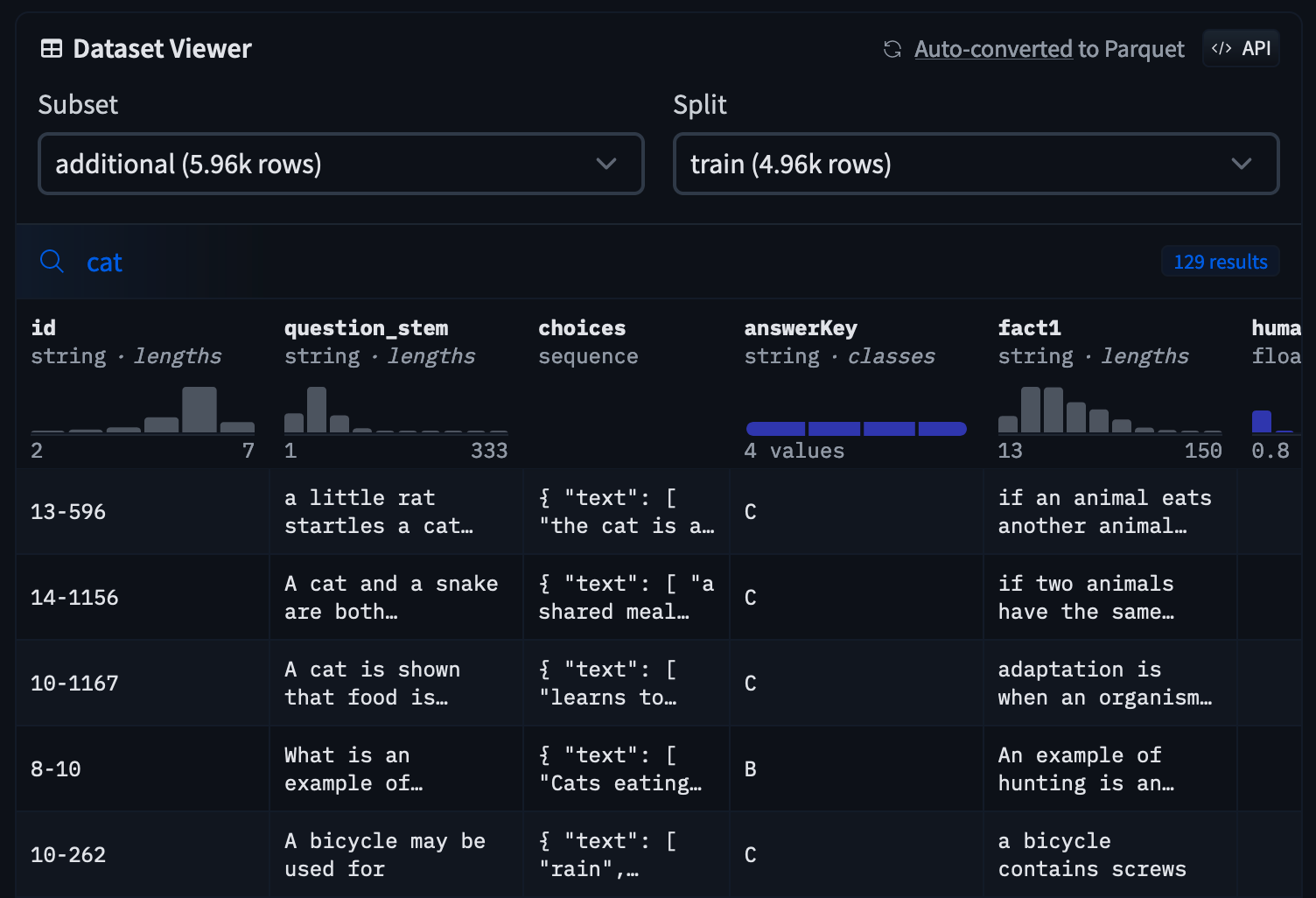Screen dimensions: 1316x898
Task: Expand the Subset dropdown
Action: pos(340,164)
